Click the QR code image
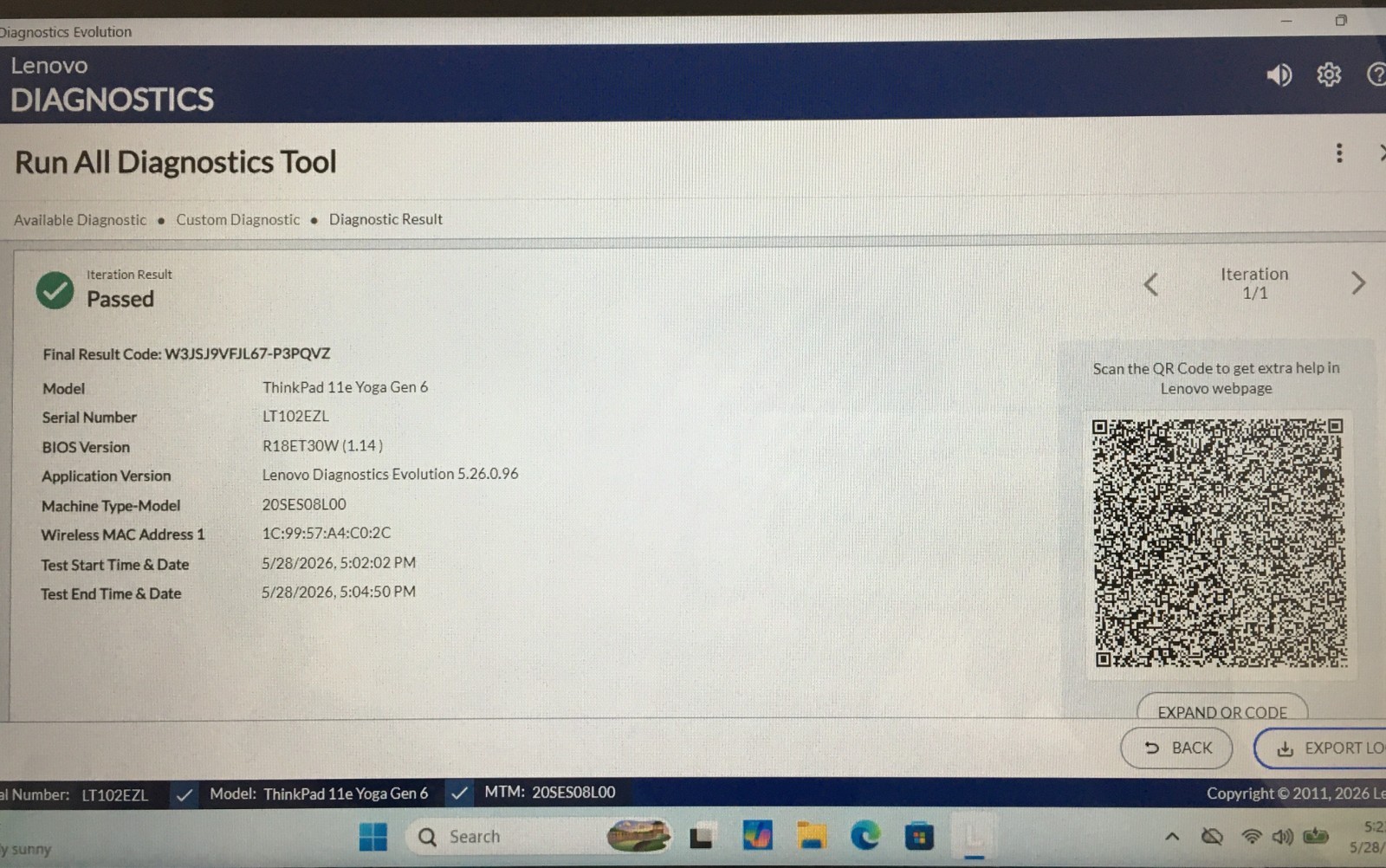Screen dimensions: 1386x868 point(1219,543)
